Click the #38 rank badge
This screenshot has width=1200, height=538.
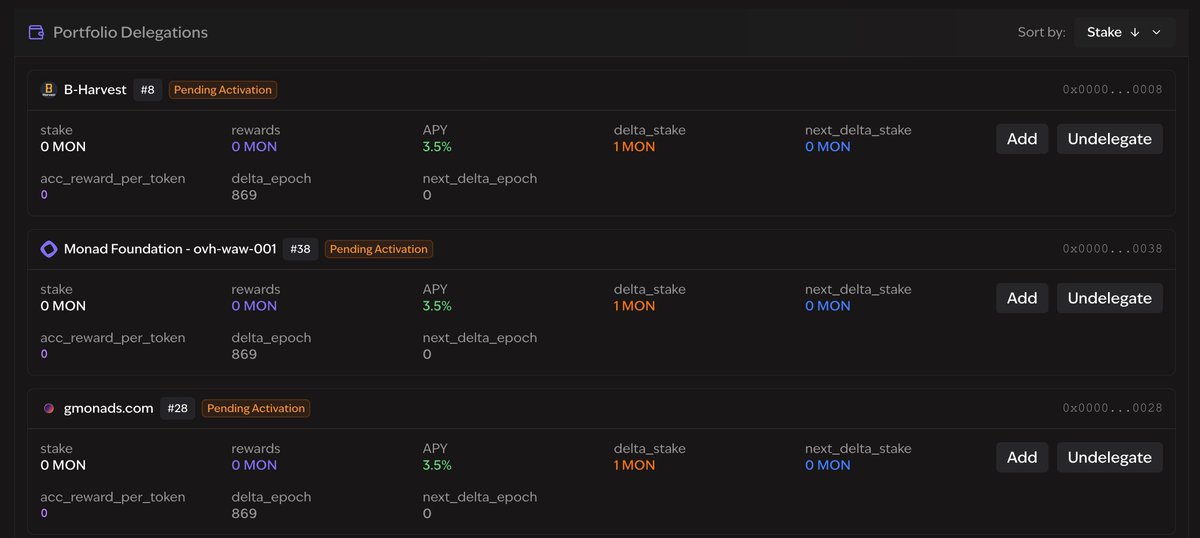pos(300,249)
